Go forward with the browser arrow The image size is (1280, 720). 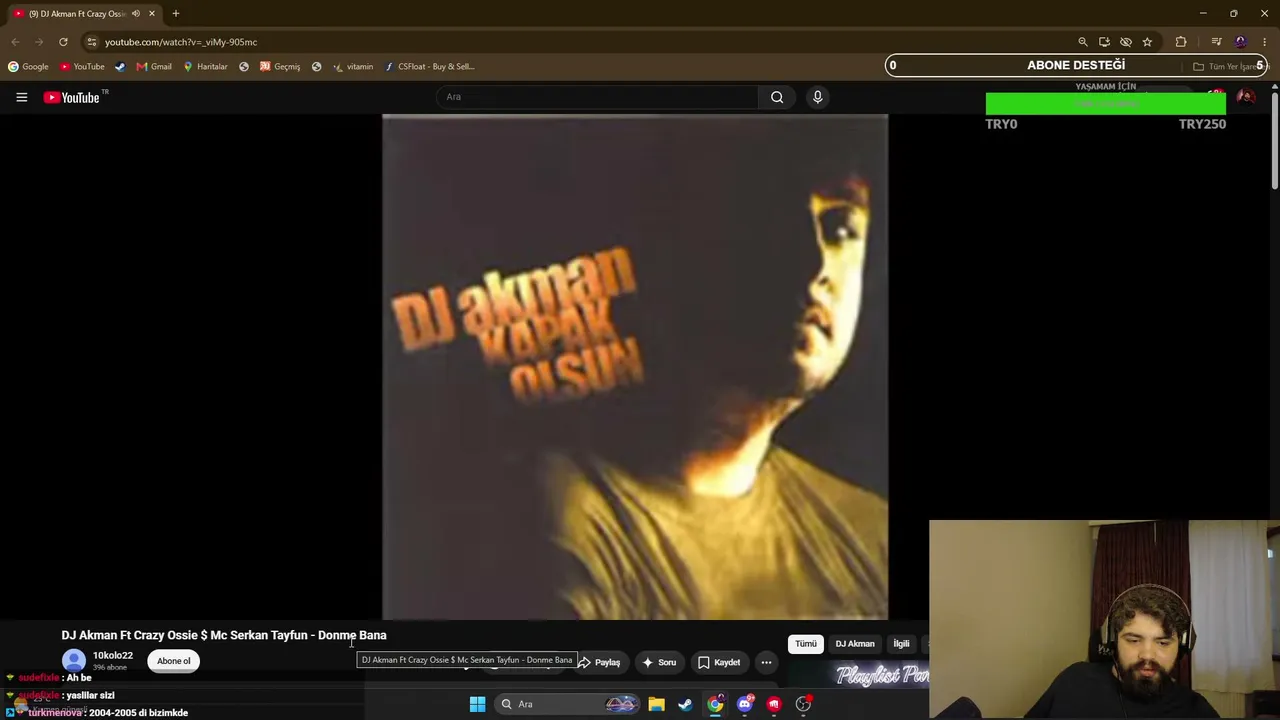pos(39,42)
